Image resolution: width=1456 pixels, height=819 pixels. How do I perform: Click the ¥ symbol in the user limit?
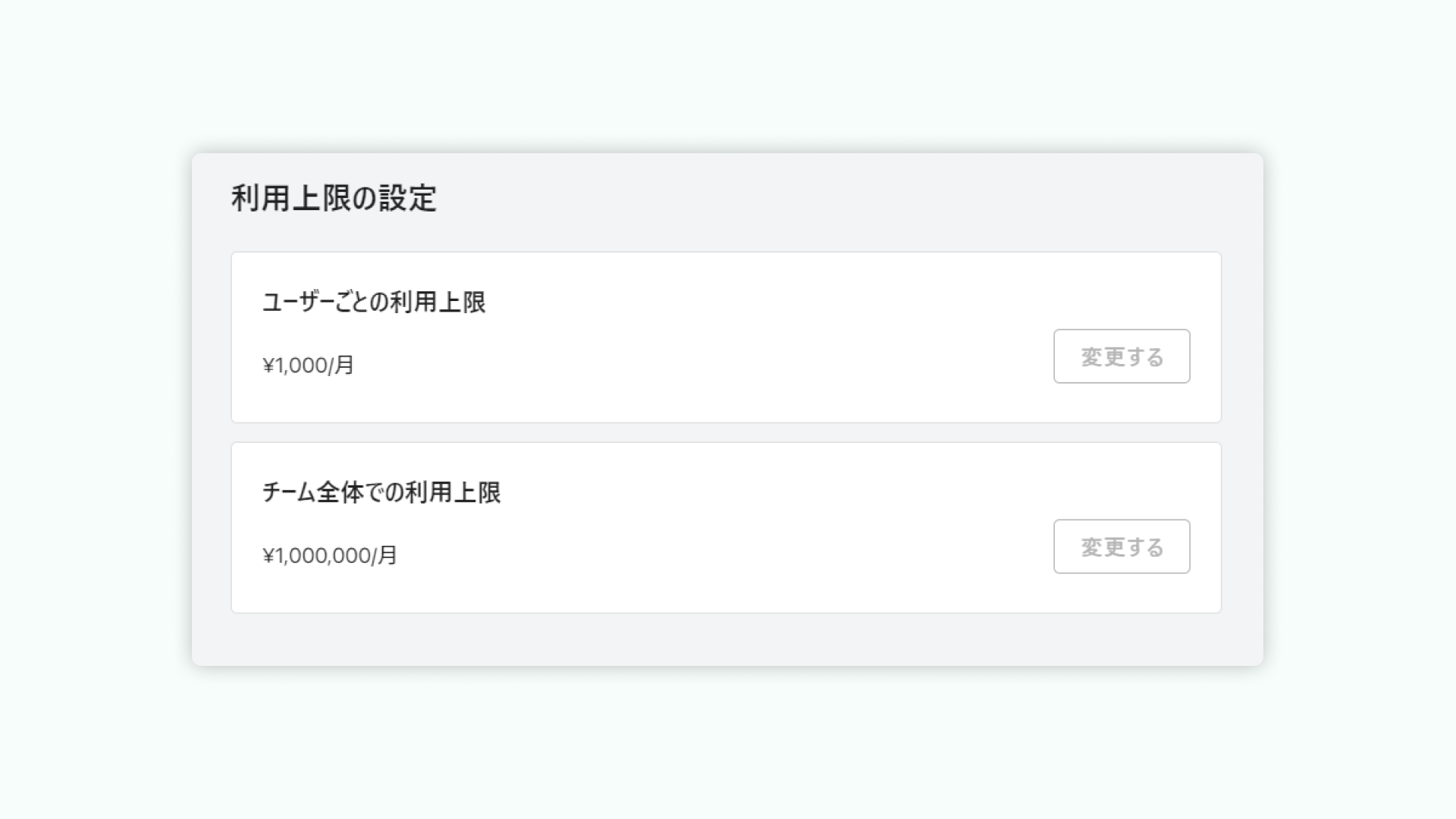point(267,366)
